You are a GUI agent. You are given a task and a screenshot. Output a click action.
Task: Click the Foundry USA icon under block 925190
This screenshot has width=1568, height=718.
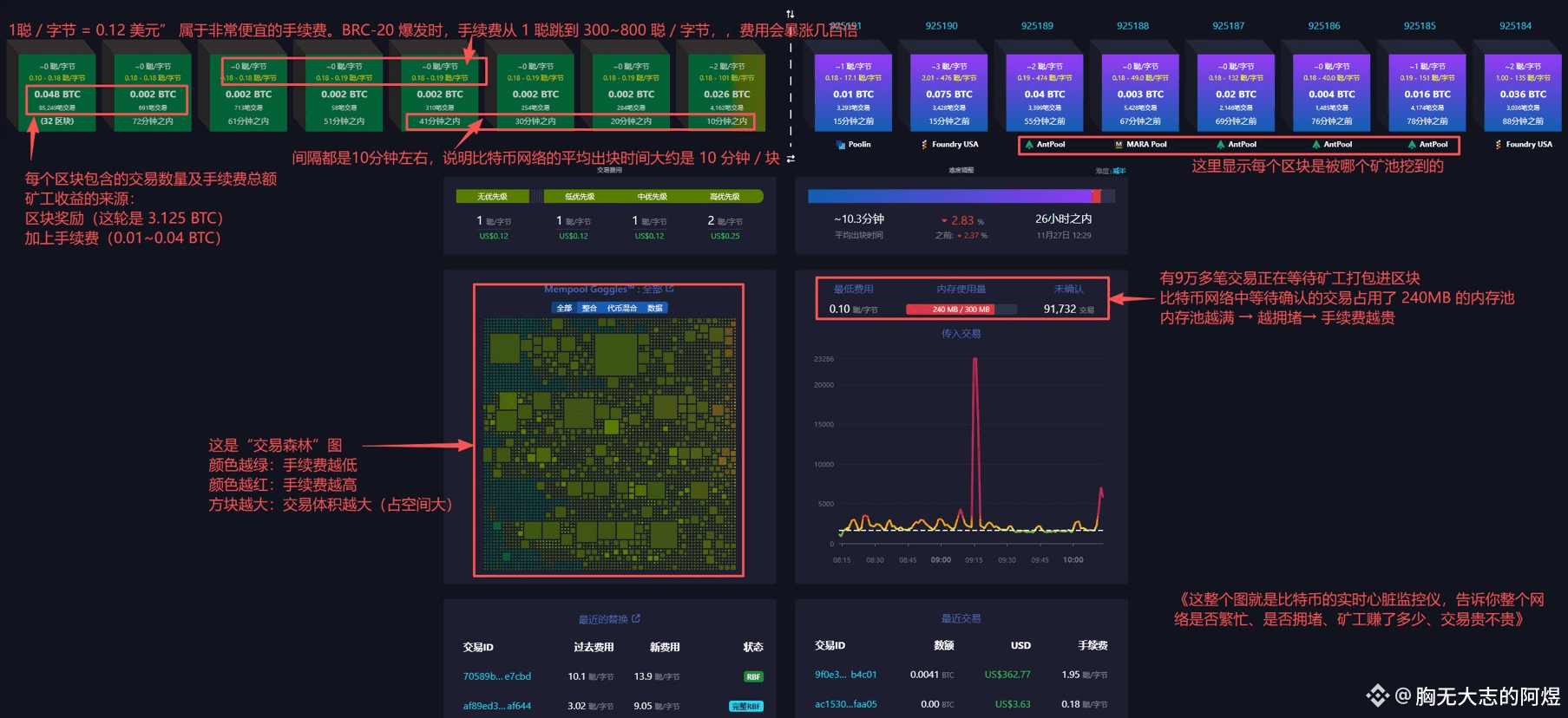[x=924, y=145]
